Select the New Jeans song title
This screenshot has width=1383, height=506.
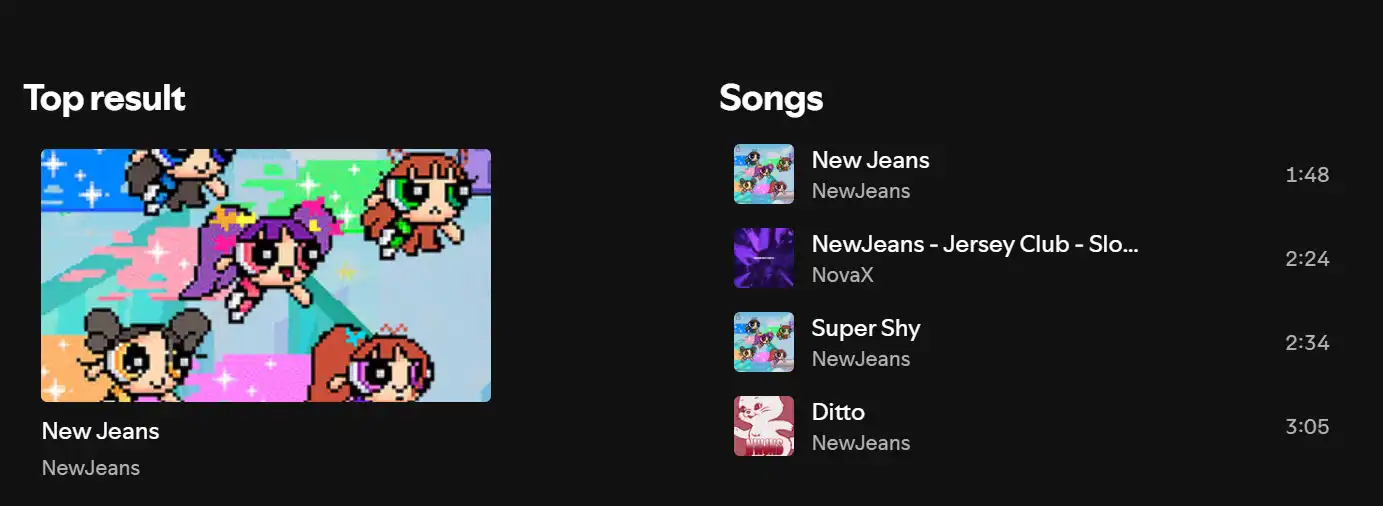[870, 160]
